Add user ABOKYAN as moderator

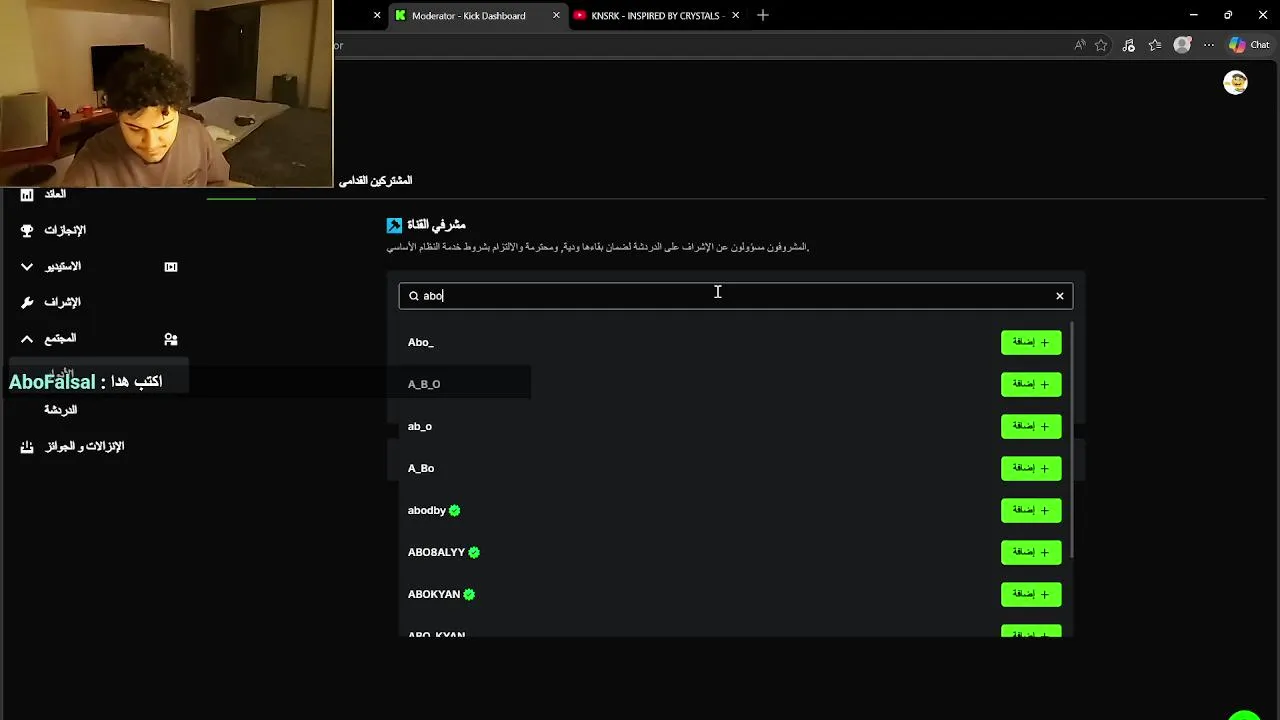(x=1031, y=594)
